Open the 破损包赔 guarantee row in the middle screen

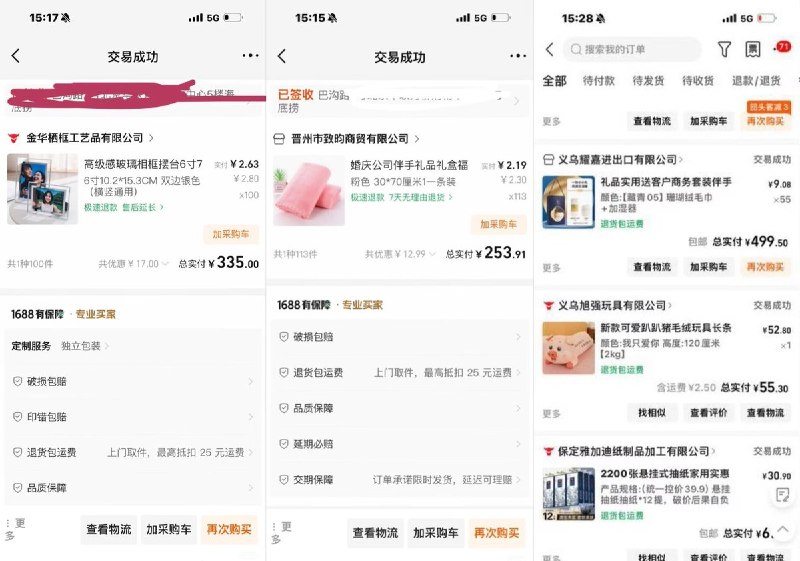coord(399,337)
